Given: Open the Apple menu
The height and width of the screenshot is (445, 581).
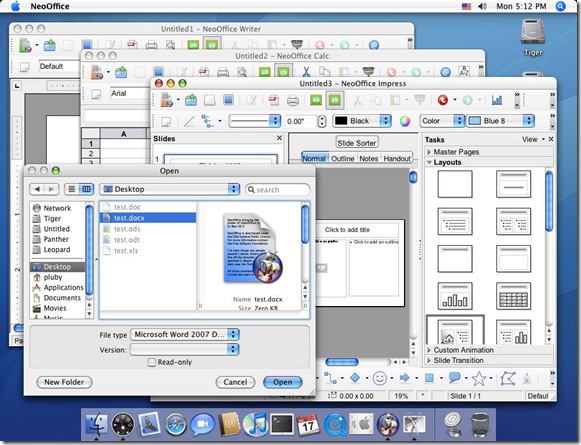Looking at the screenshot, I should point(16,6).
